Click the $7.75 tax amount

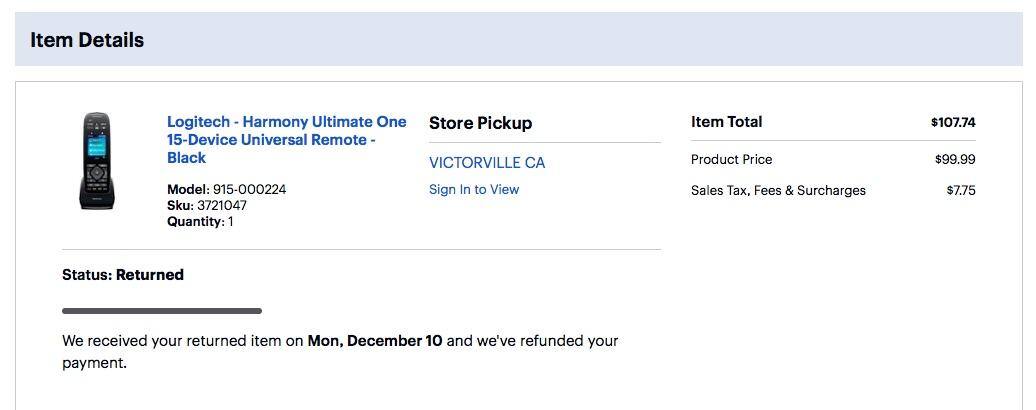(960, 190)
